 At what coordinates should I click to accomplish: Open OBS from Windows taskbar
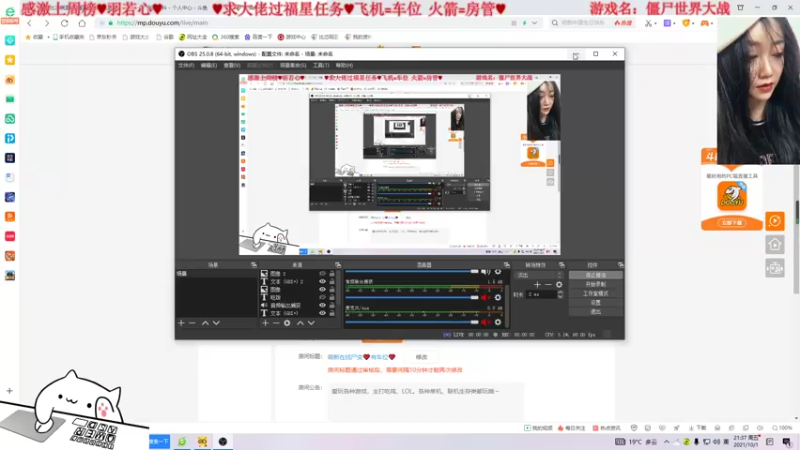(x=223, y=442)
